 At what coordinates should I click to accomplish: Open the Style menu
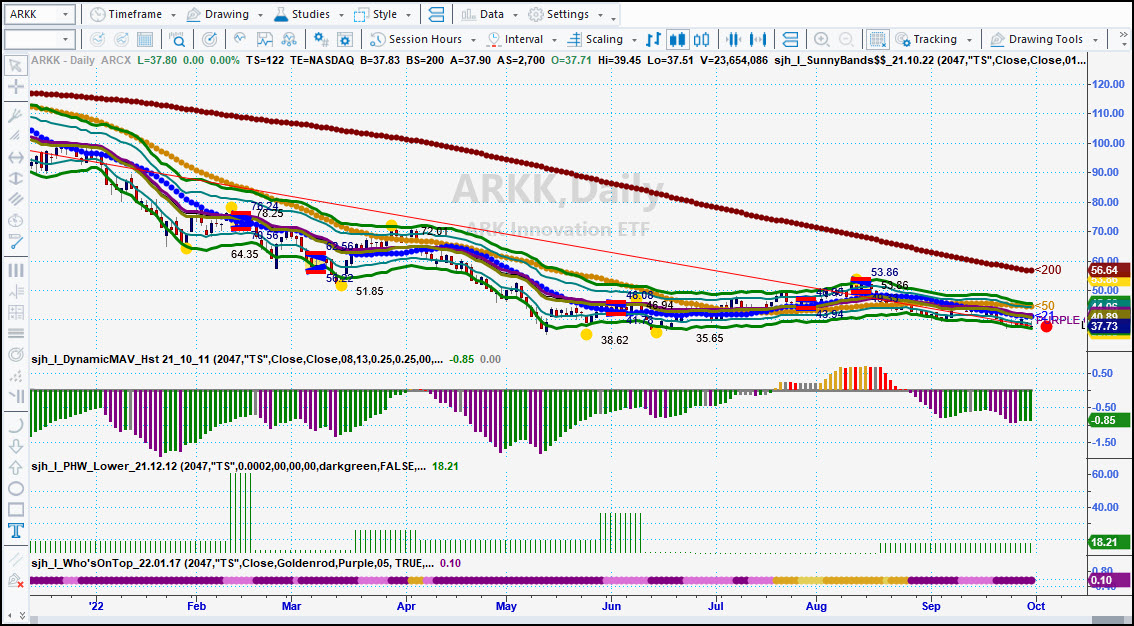[383, 14]
